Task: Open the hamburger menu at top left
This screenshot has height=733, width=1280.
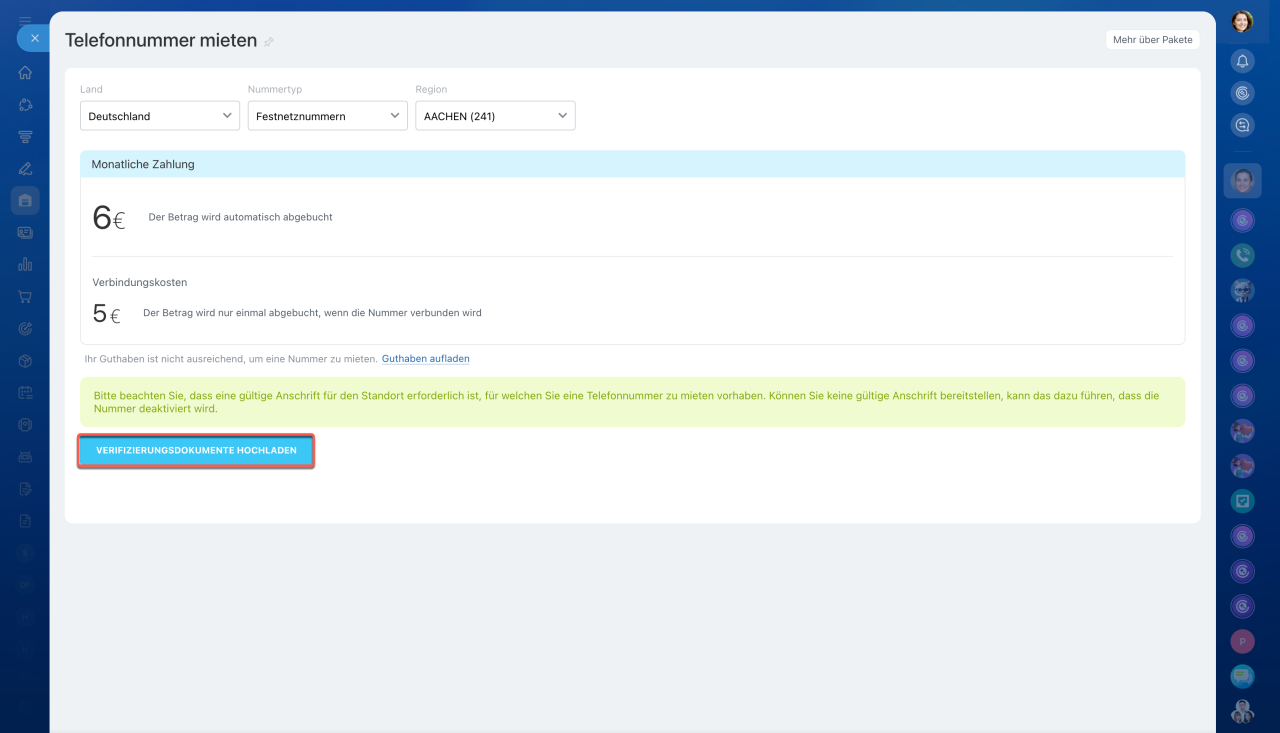Action: tap(25, 20)
